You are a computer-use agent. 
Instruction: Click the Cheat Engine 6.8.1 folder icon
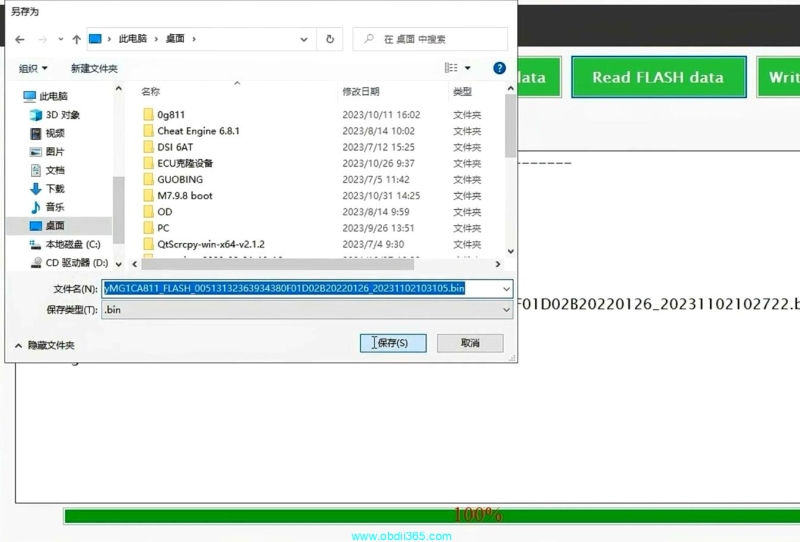tap(148, 131)
